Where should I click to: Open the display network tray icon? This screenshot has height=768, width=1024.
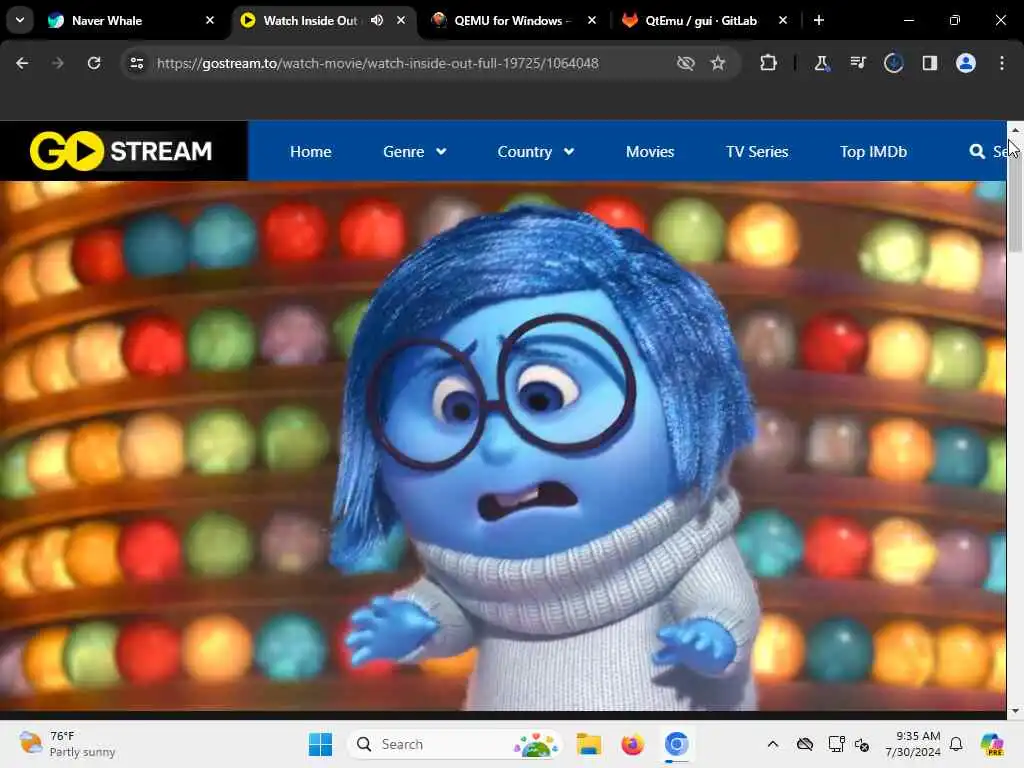[837, 744]
